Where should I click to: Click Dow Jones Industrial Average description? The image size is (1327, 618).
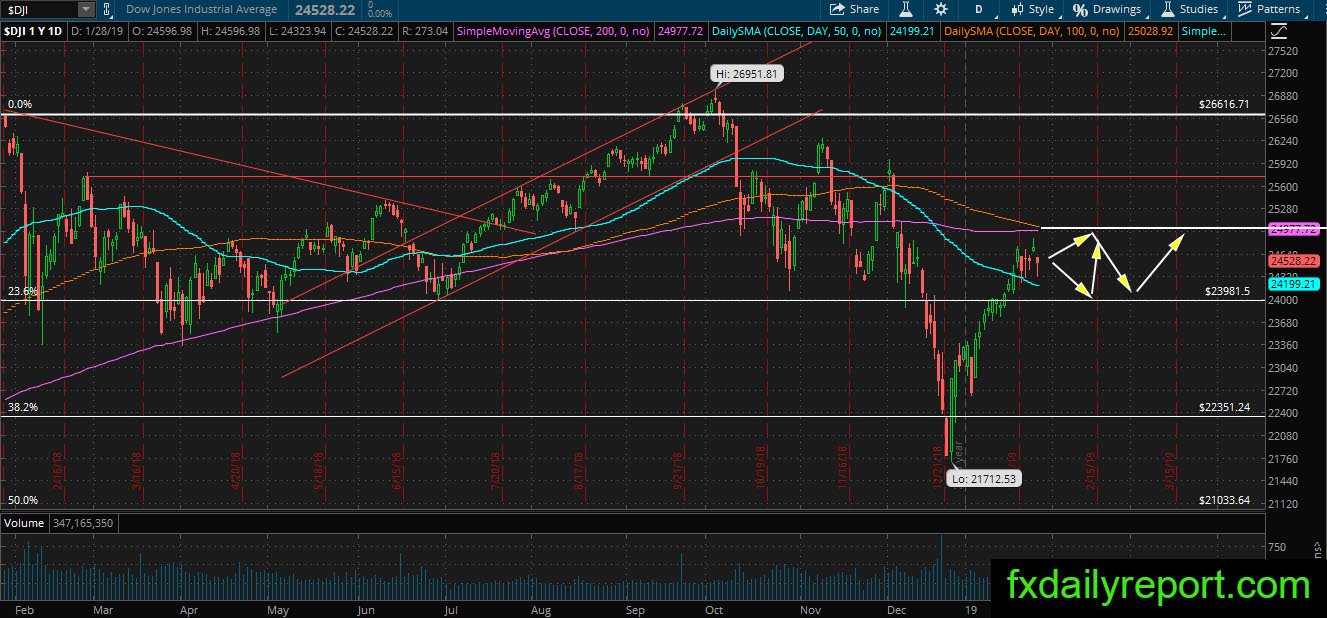(x=202, y=9)
